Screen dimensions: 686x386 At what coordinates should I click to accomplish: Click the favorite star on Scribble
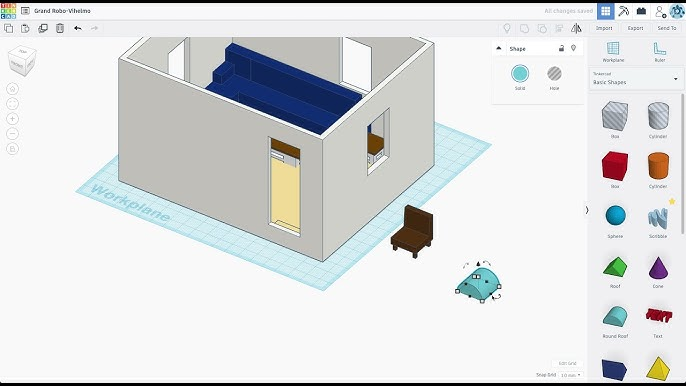(672, 201)
